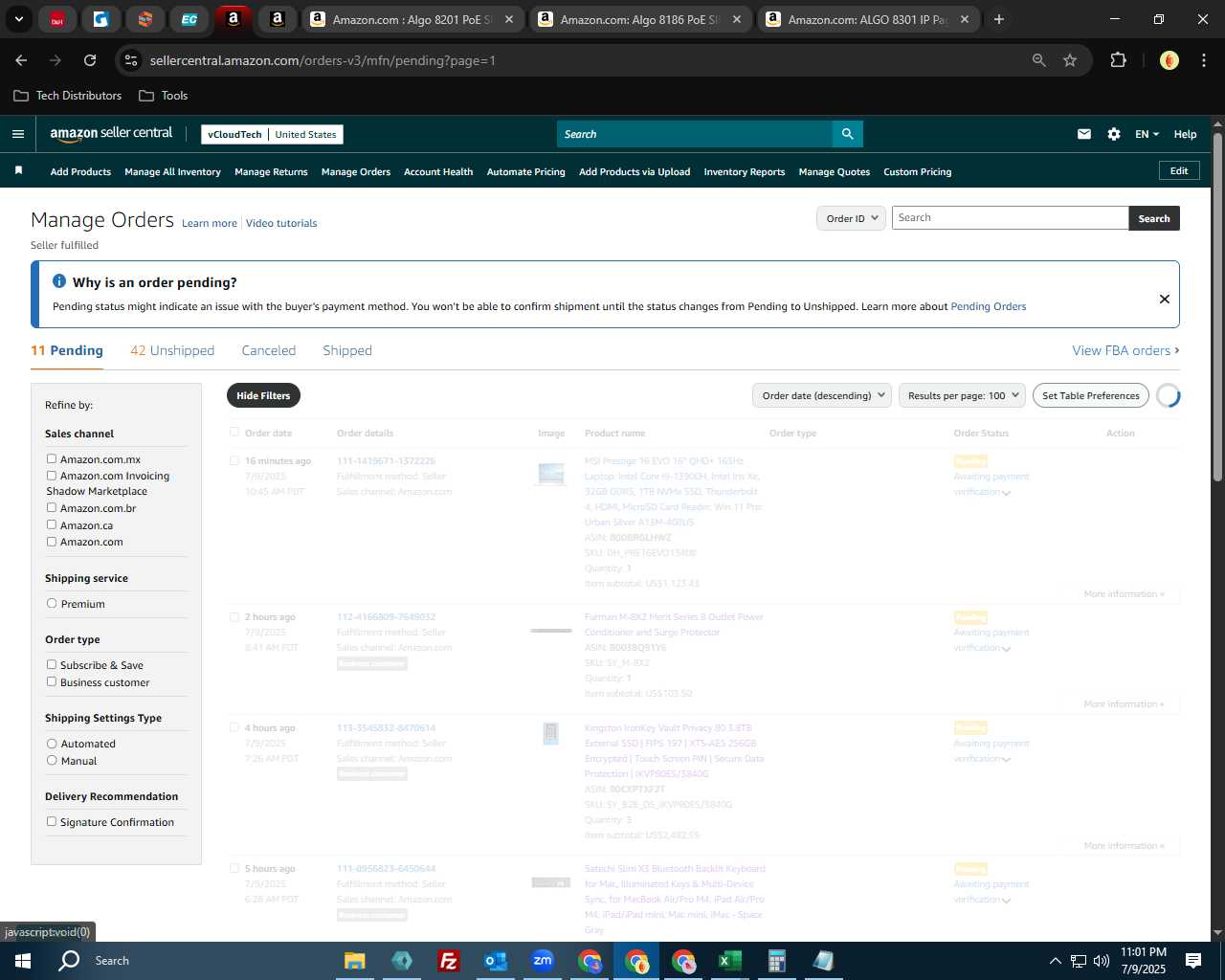The height and width of the screenshot is (980, 1225).
Task: Click the Set Table Preferences button
Action: (1091, 395)
